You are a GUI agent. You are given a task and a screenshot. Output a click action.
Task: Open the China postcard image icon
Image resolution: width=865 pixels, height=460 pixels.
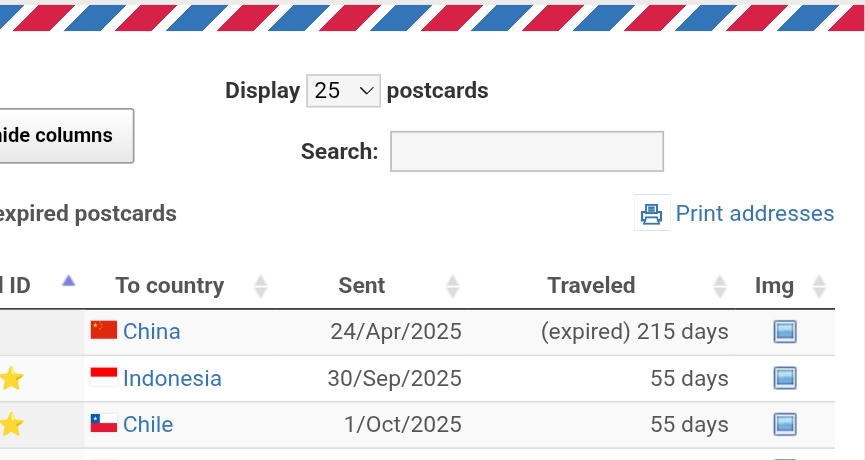click(785, 331)
